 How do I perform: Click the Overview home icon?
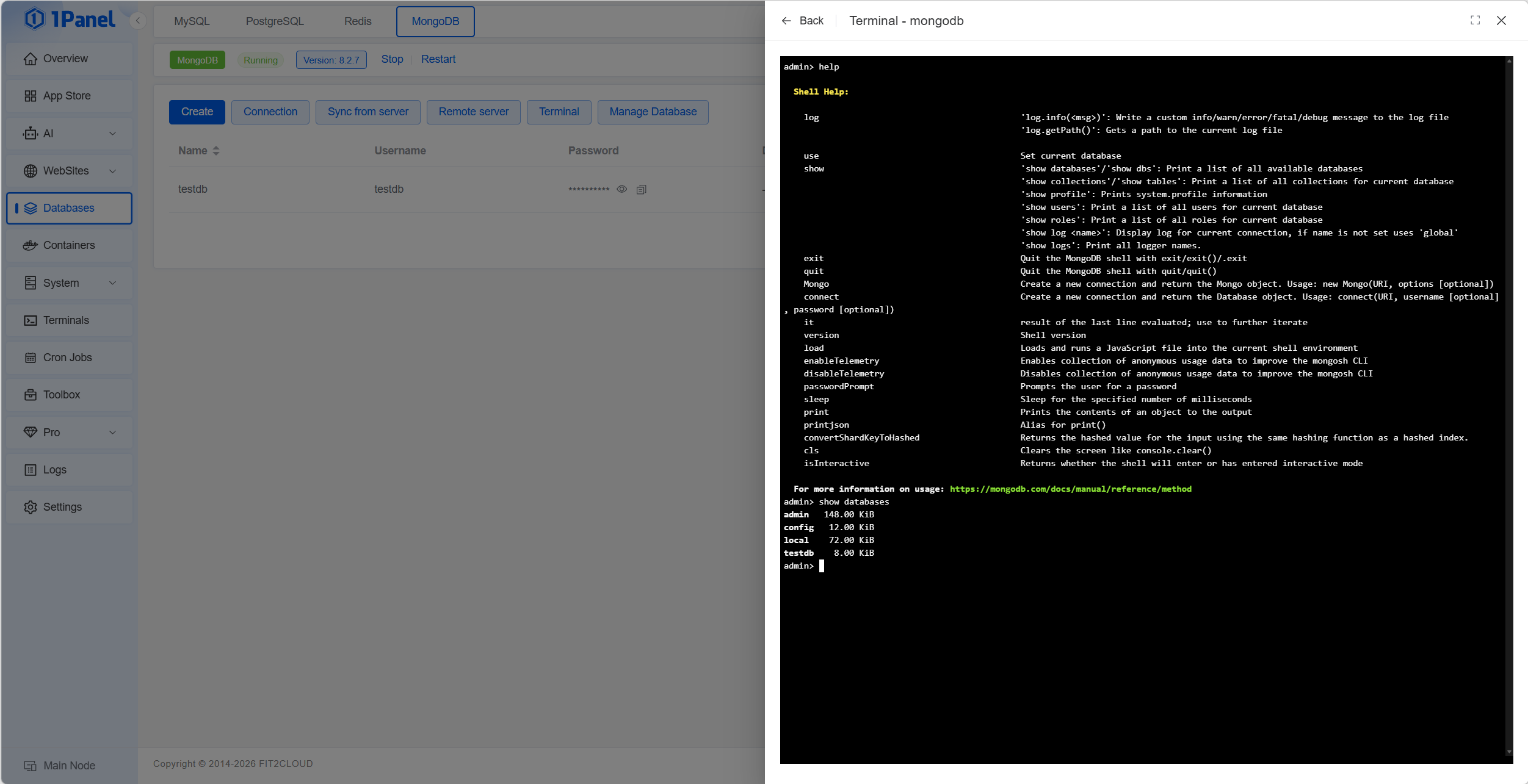(31, 59)
